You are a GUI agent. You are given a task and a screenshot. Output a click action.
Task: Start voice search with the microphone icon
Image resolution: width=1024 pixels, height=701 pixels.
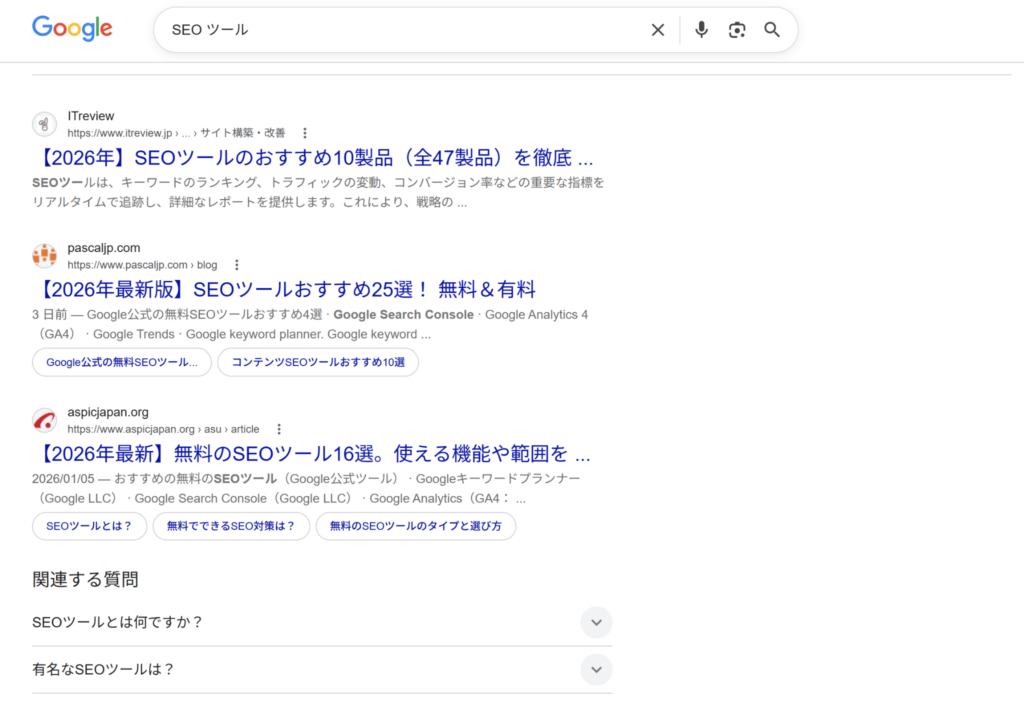point(701,29)
